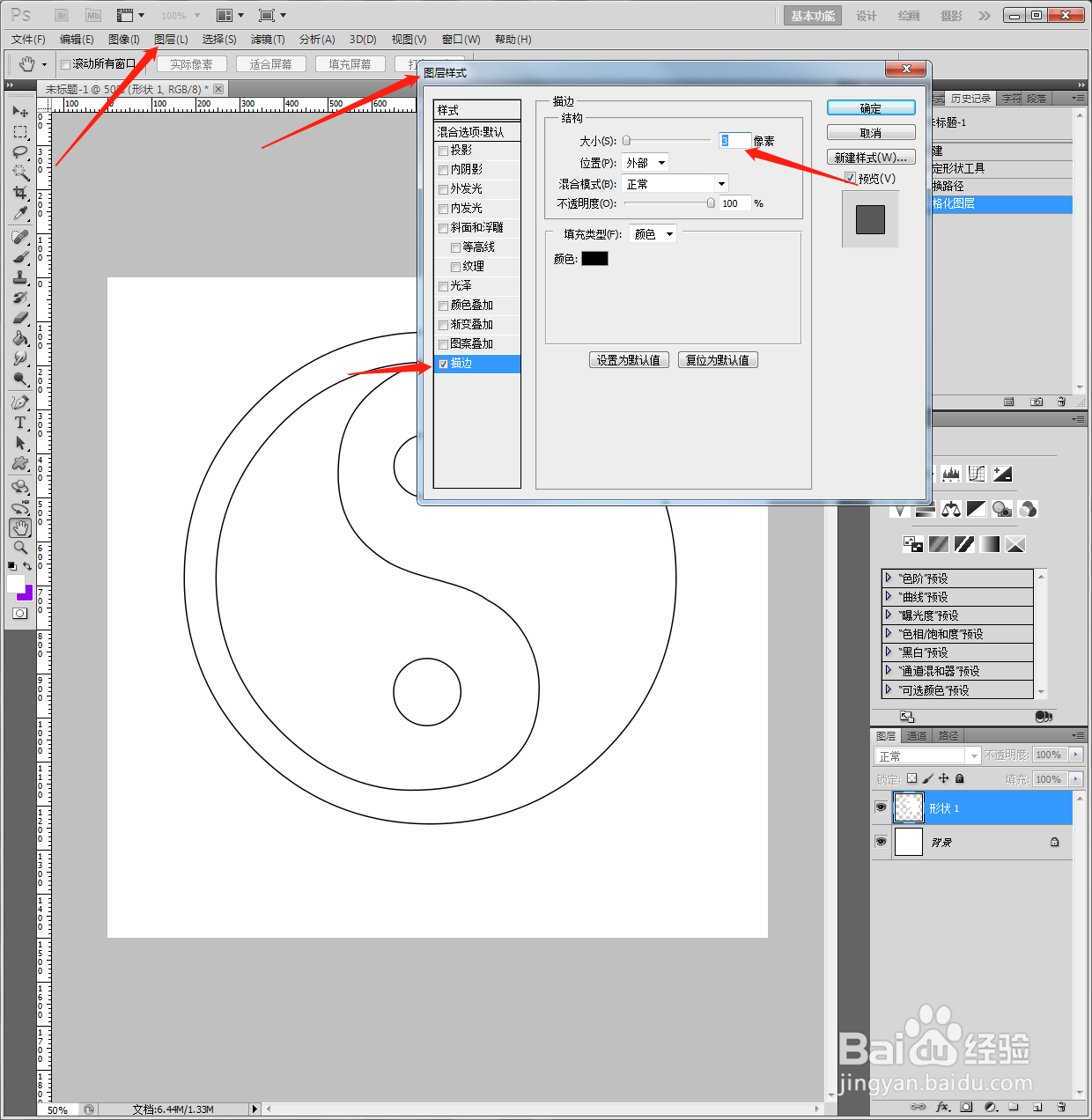Screen dimensions: 1092x1120
Task: Select the Custom Shape tool
Action: (20, 463)
